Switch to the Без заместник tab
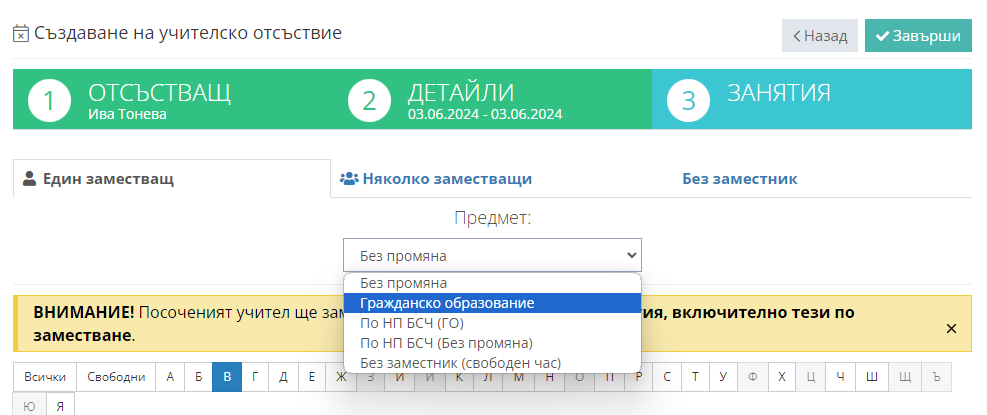987x415 pixels. (x=739, y=179)
